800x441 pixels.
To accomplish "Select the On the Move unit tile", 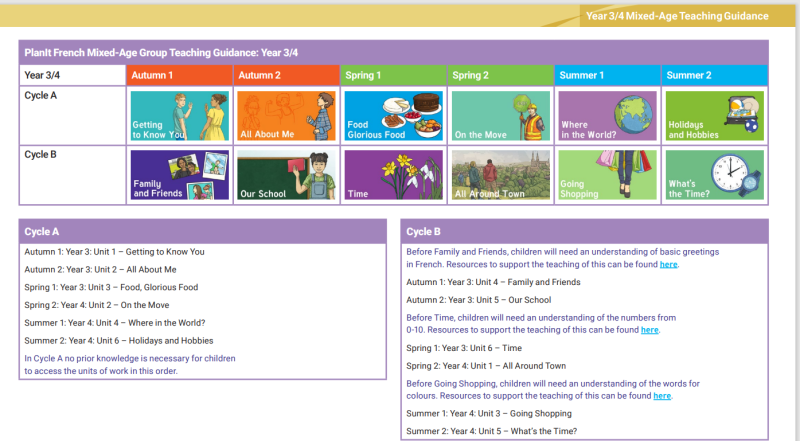I will tap(501, 116).
